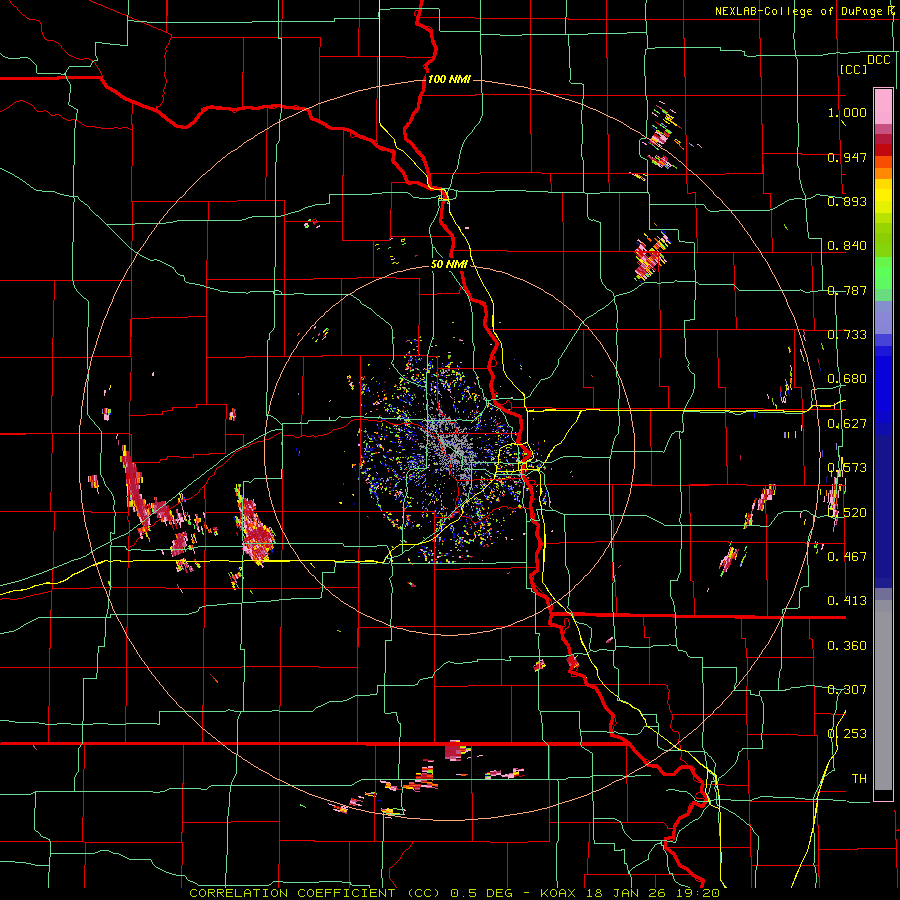The width and height of the screenshot is (900, 900).
Task: Select the 0.840 legend value
Action: point(847,246)
